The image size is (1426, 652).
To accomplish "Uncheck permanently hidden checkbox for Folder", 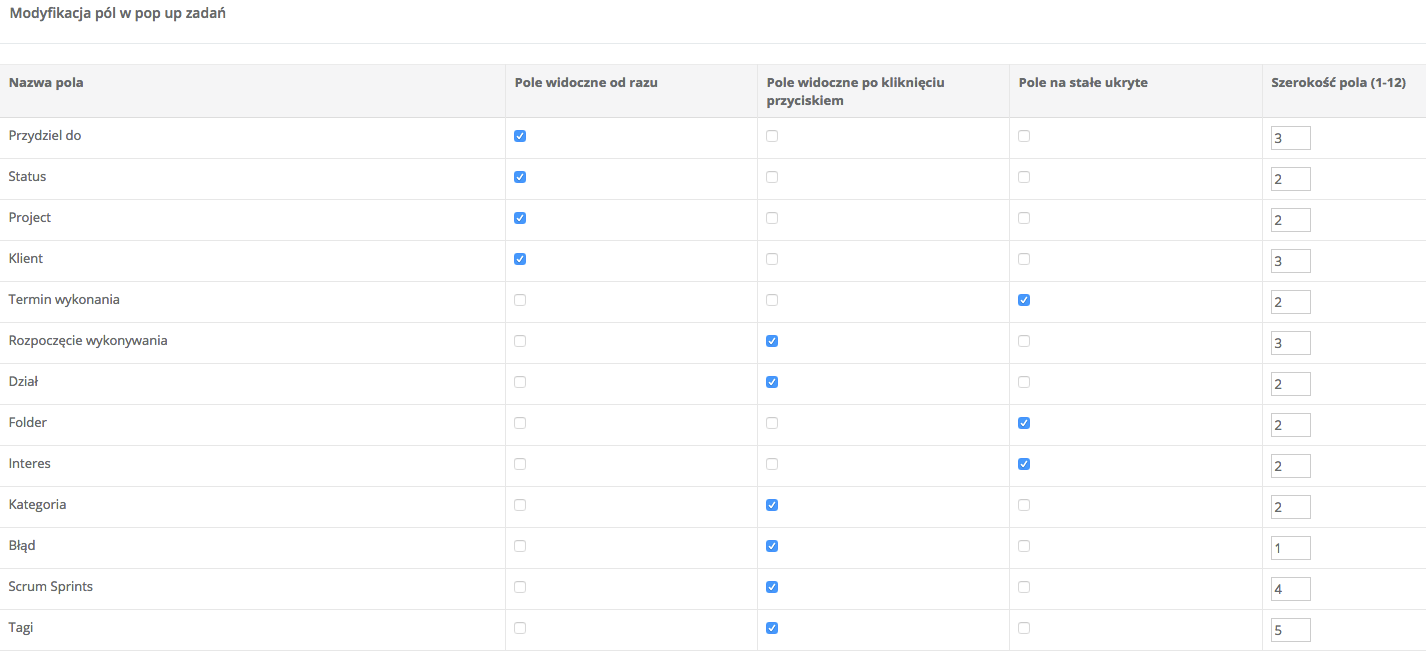I will pyautogui.click(x=1024, y=423).
